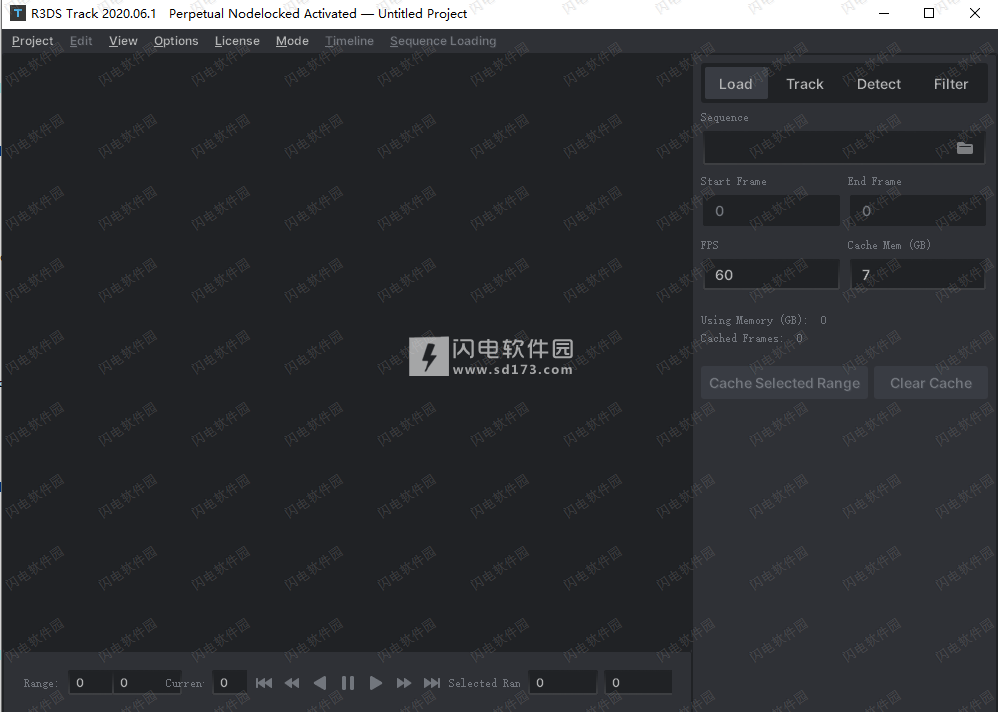Edit the Cache Mem (GB) field showing 7
The image size is (998, 712).
tap(918, 274)
